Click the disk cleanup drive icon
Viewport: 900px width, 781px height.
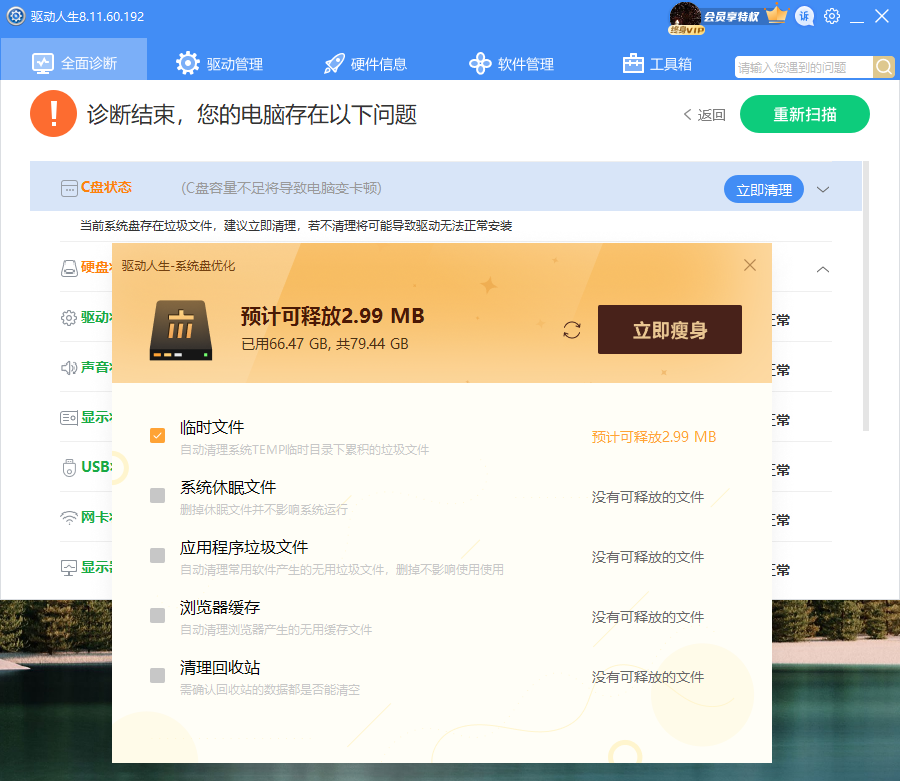pos(180,331)
